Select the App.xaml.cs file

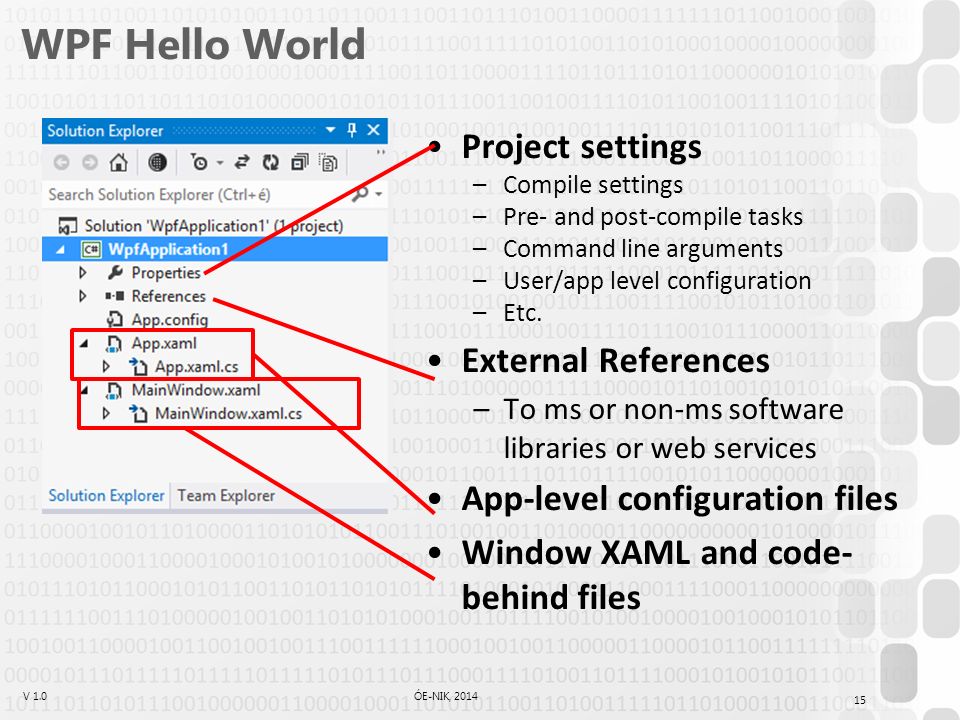[197, 367]
